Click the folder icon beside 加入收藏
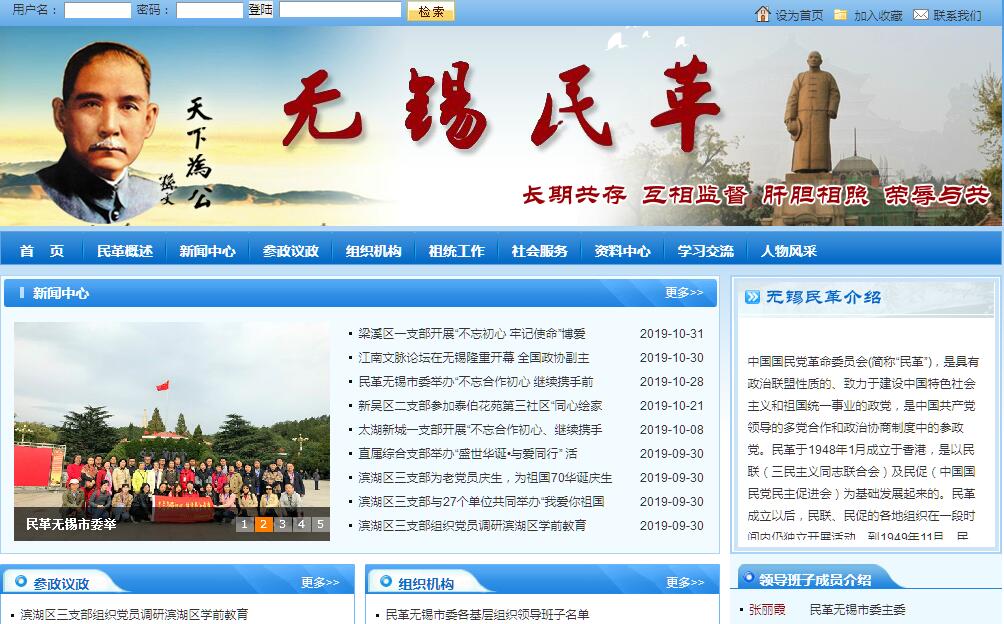This screenshot has width=1004, height=624. pos(840,15)
